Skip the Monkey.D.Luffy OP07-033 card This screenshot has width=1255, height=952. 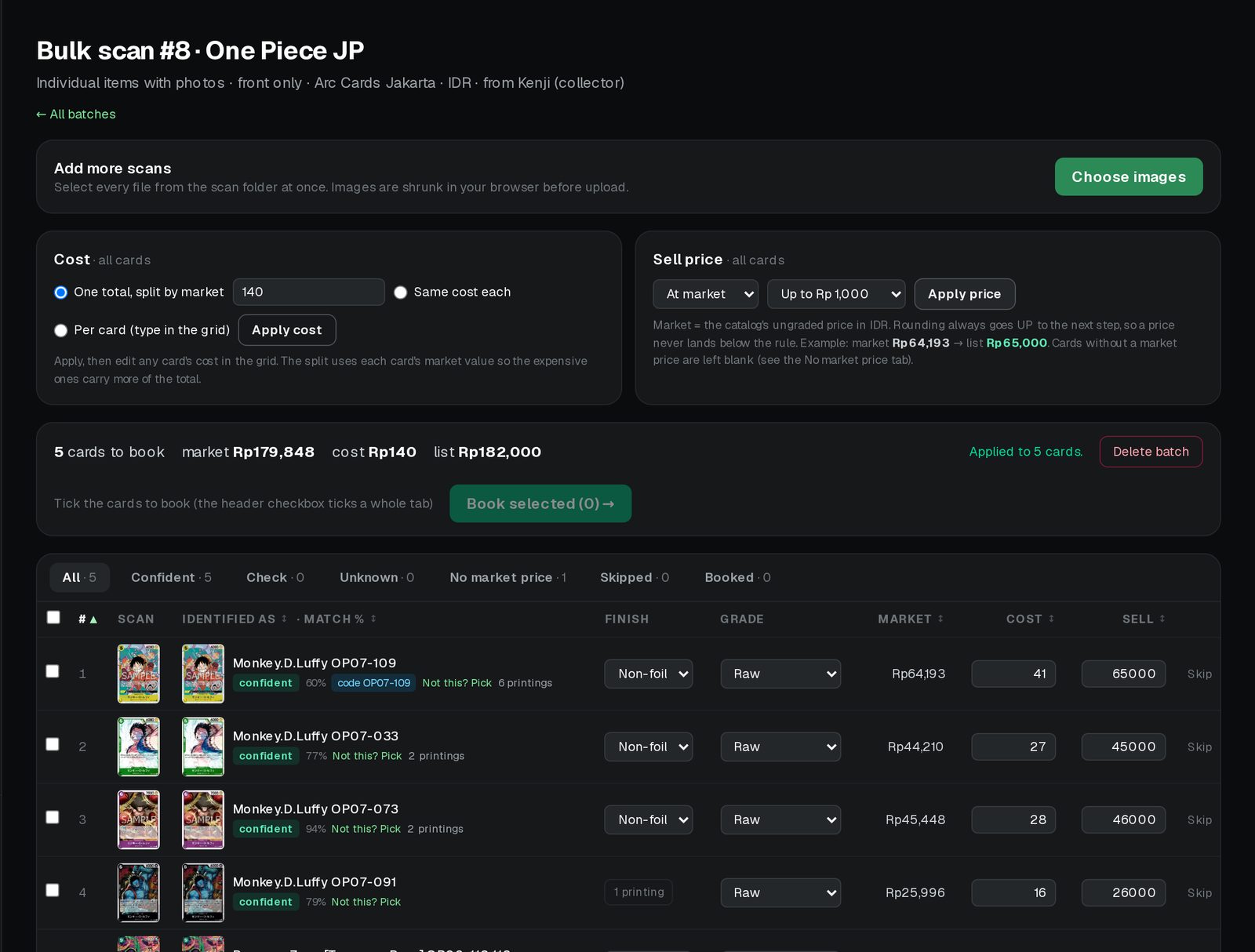(x=1199, y=747)
